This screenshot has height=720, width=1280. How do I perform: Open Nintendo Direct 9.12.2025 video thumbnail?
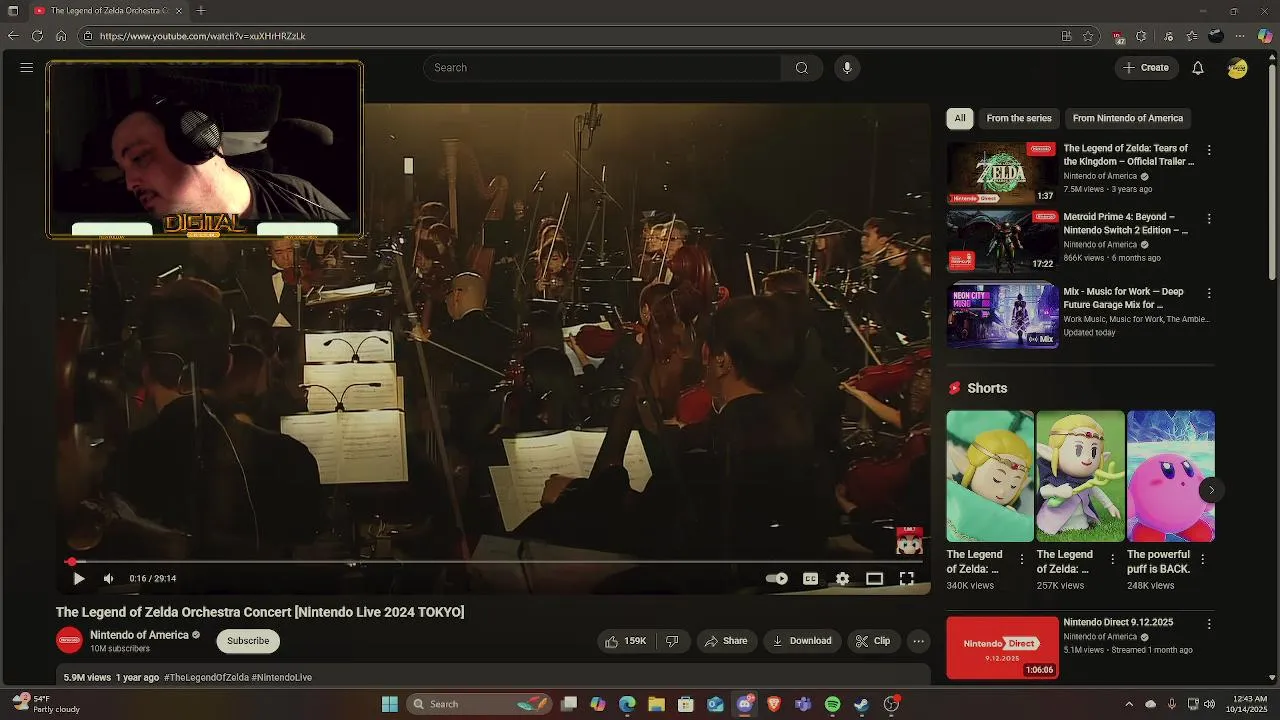1002,647
